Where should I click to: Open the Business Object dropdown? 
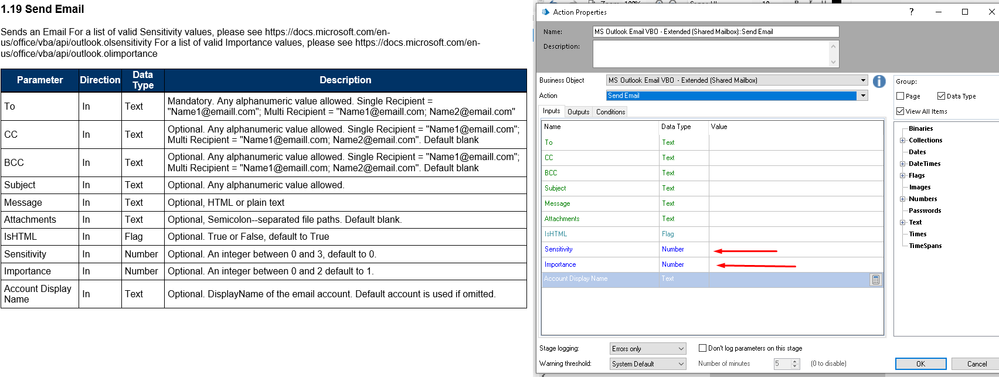pos(863,80)
